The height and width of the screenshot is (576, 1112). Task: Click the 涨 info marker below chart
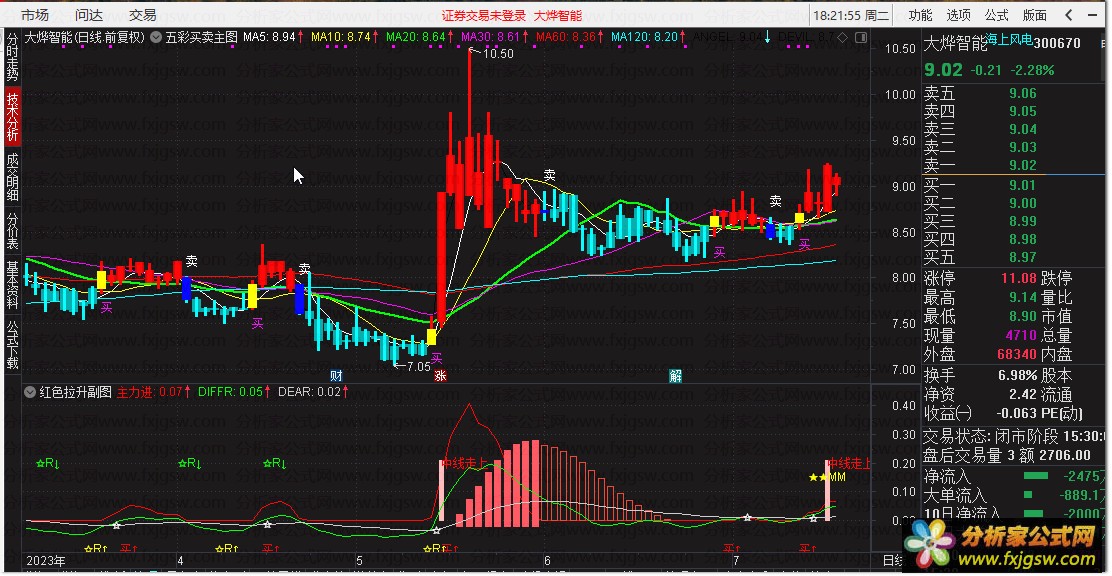coord(440,375)
